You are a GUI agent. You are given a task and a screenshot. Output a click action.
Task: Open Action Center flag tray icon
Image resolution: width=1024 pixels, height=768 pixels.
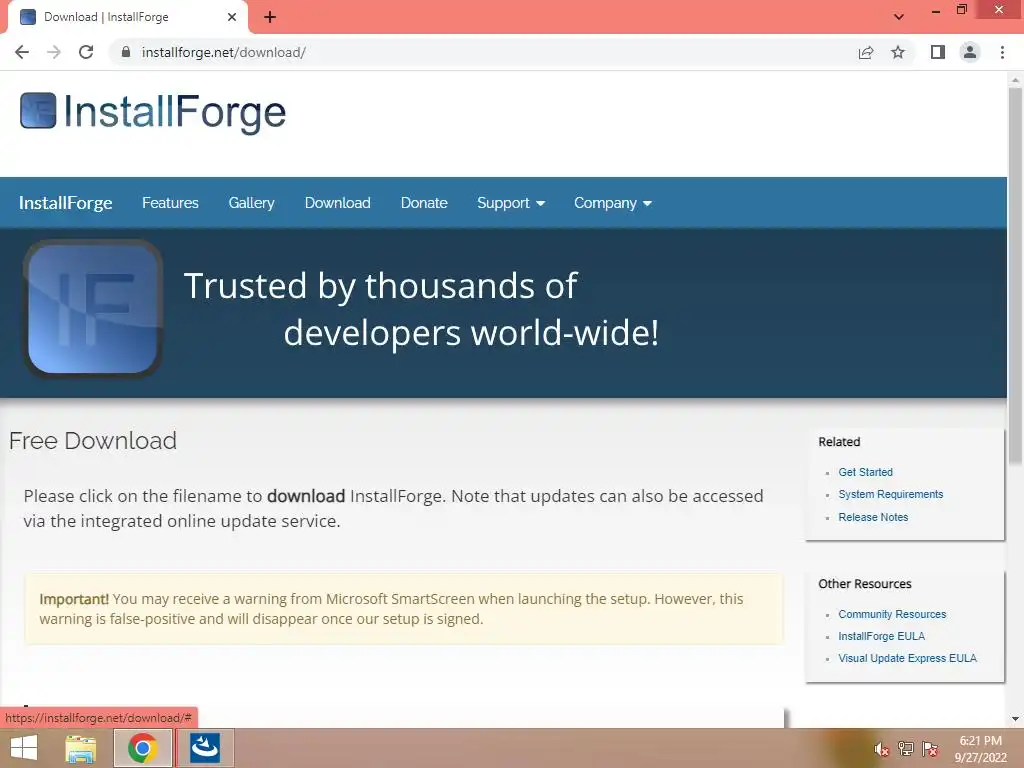click(x=930, y=749)
